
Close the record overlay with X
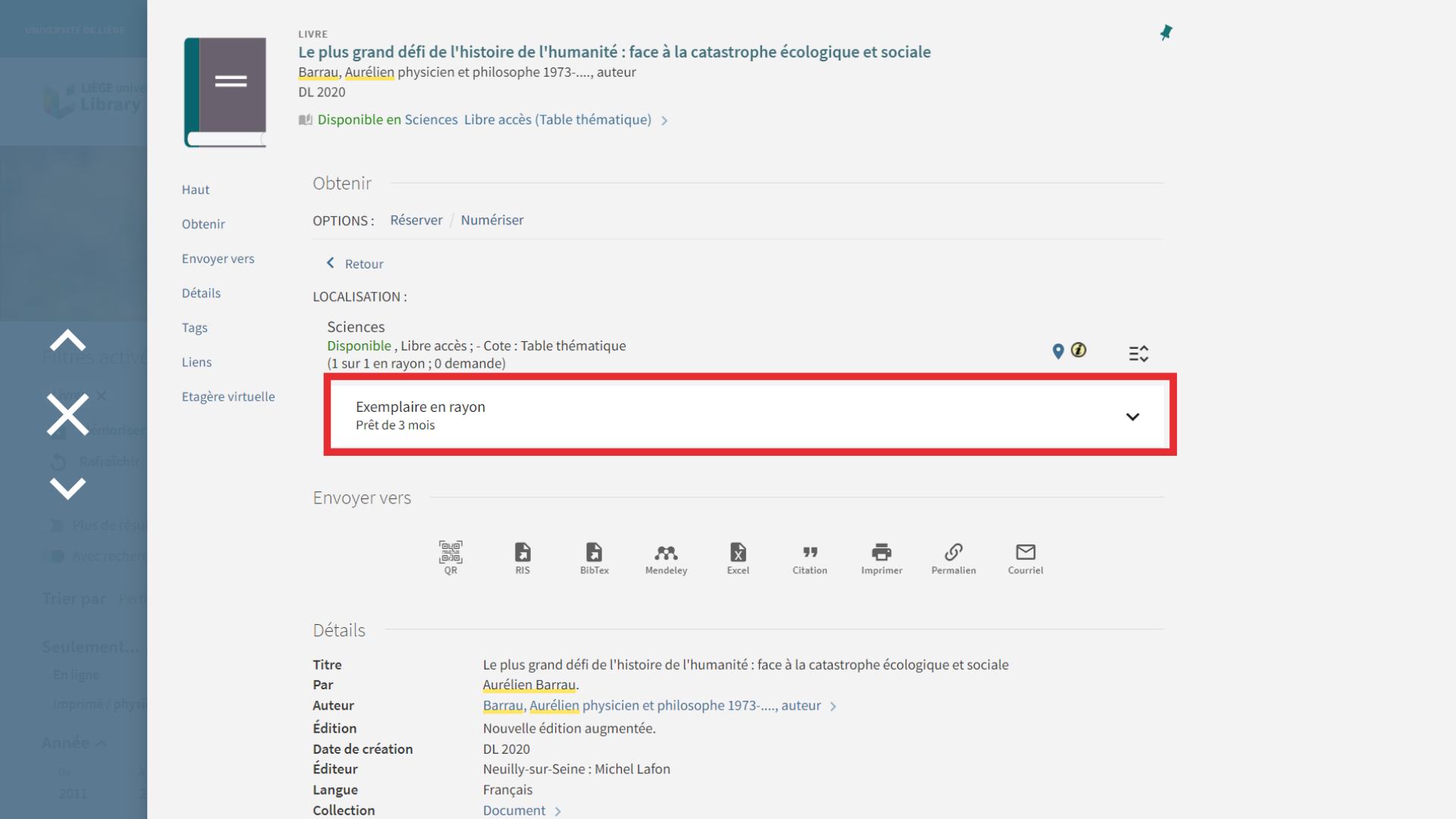(x=67, y=414)
